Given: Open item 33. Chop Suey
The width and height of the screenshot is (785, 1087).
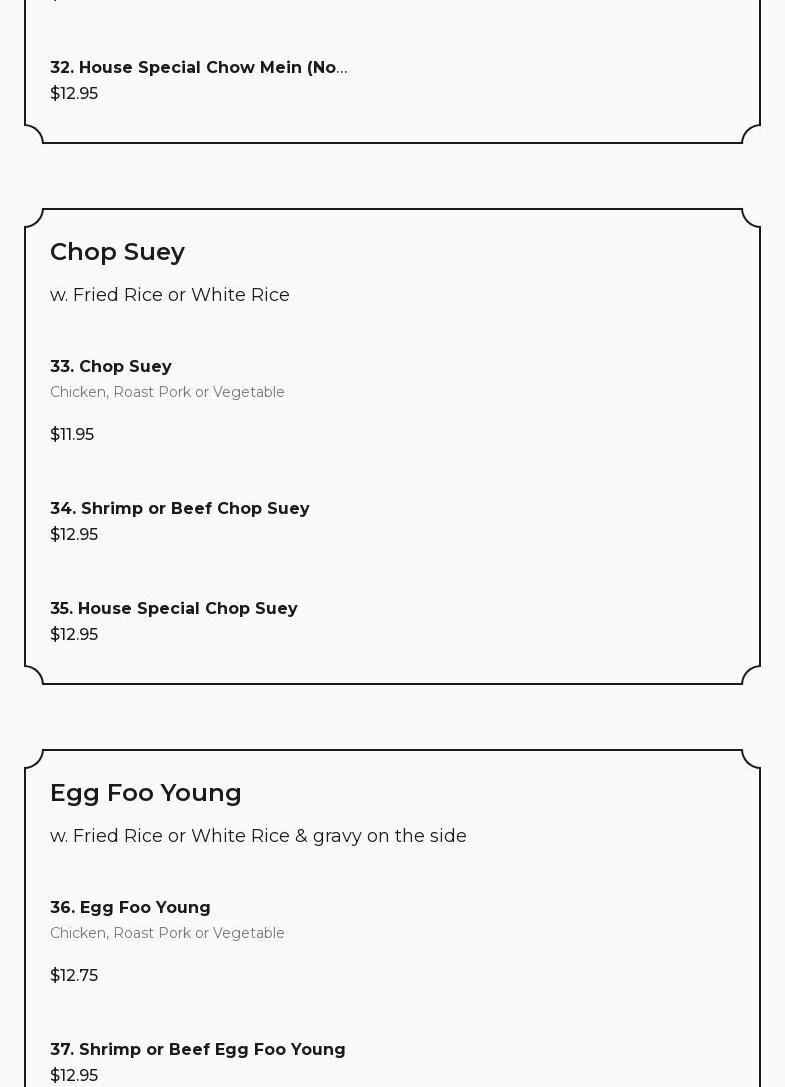Looking at the screenshot, I should [111, 366].
